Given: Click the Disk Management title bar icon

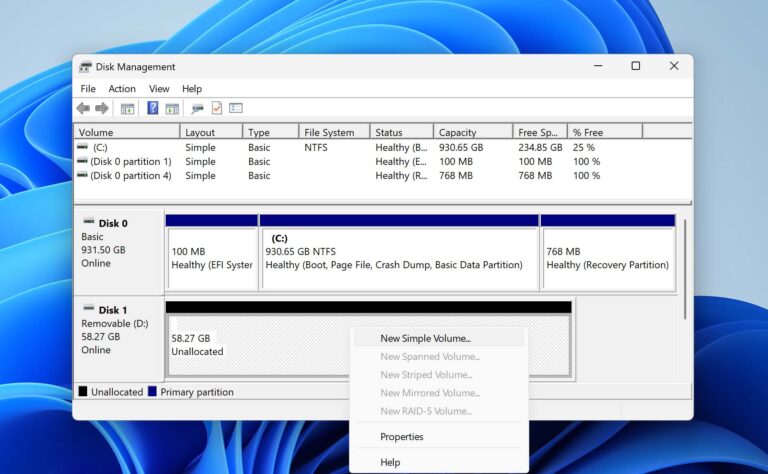Looking at the screenshot, I should point(85,67).
